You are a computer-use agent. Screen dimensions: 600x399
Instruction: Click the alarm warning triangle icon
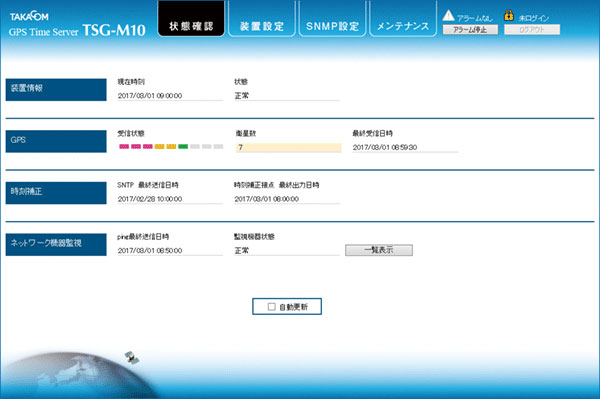coord(448,16)
